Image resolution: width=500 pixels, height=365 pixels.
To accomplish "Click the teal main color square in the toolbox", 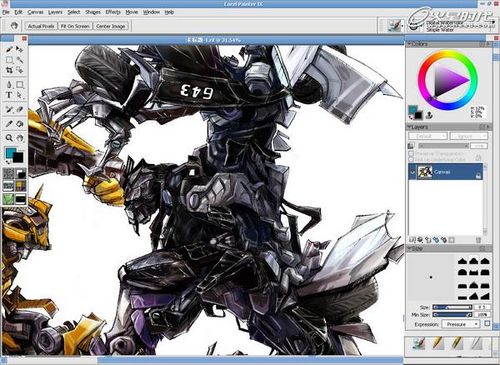I will [x=11, y=153].
